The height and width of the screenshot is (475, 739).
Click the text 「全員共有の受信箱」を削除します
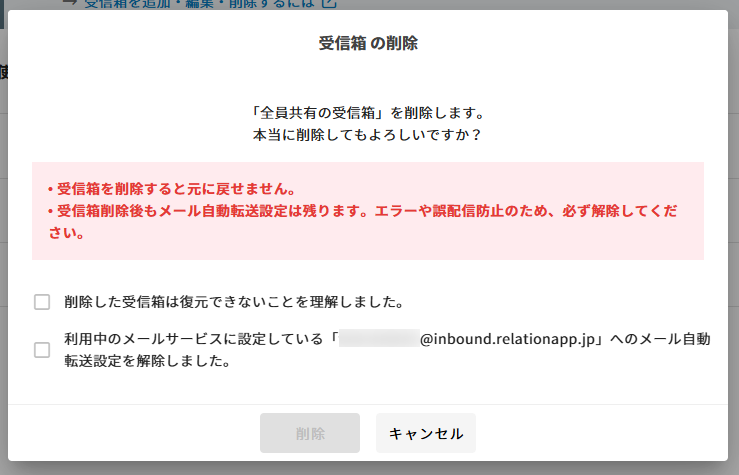(x=368, y=111)
